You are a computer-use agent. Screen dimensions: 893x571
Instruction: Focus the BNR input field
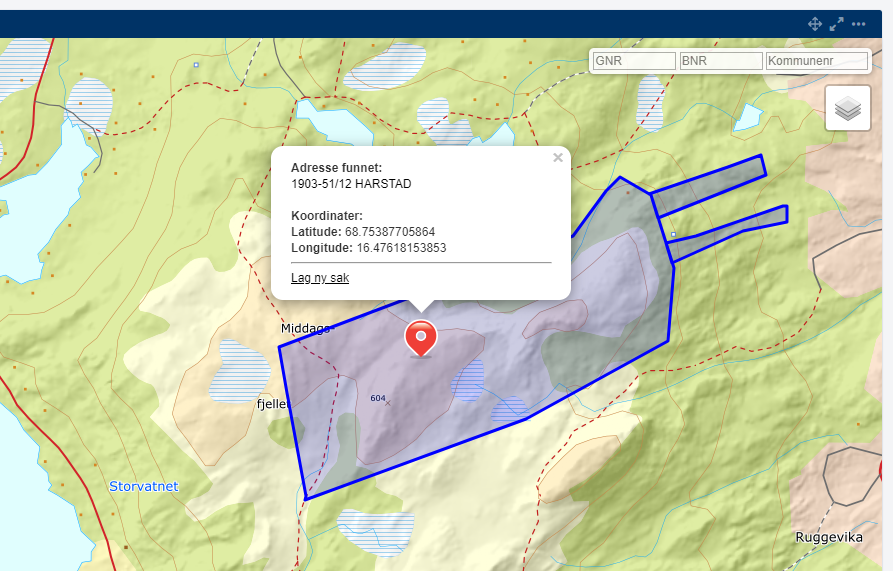pyautogui.click(x=720, y=61)
